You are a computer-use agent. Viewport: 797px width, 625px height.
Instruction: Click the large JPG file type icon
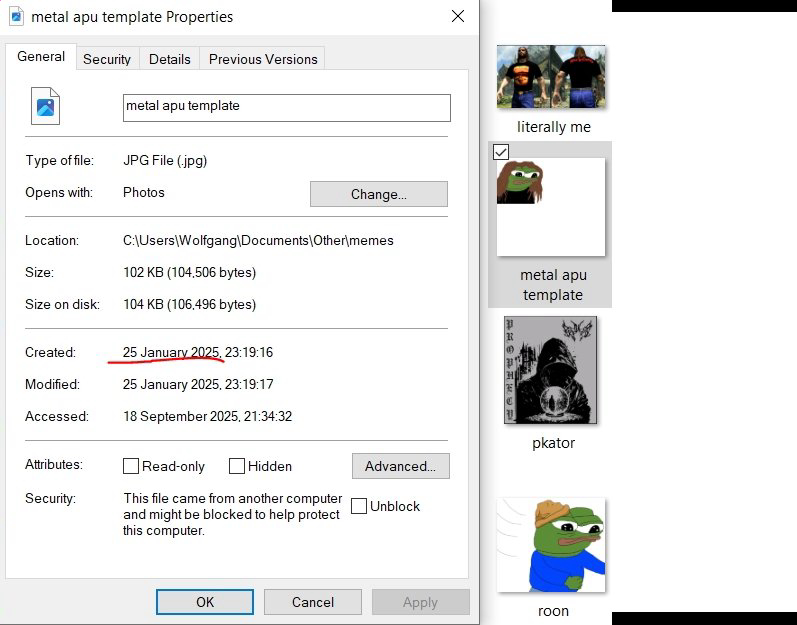point(45,106)
